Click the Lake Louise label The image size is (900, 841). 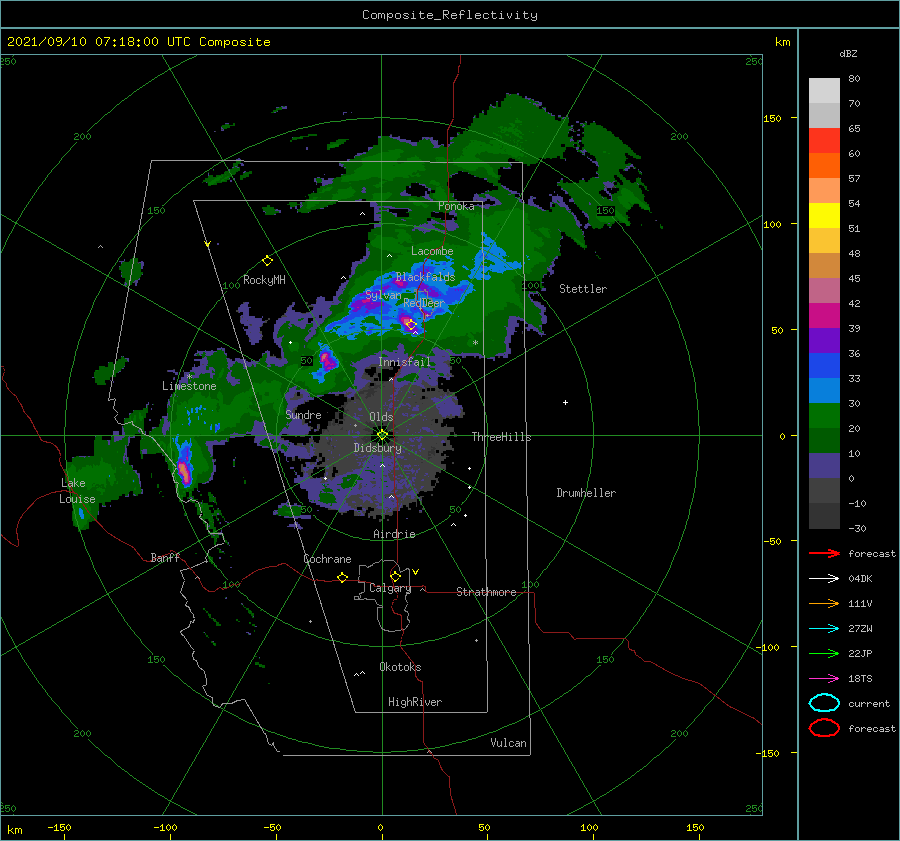click(x=77, y=491)
